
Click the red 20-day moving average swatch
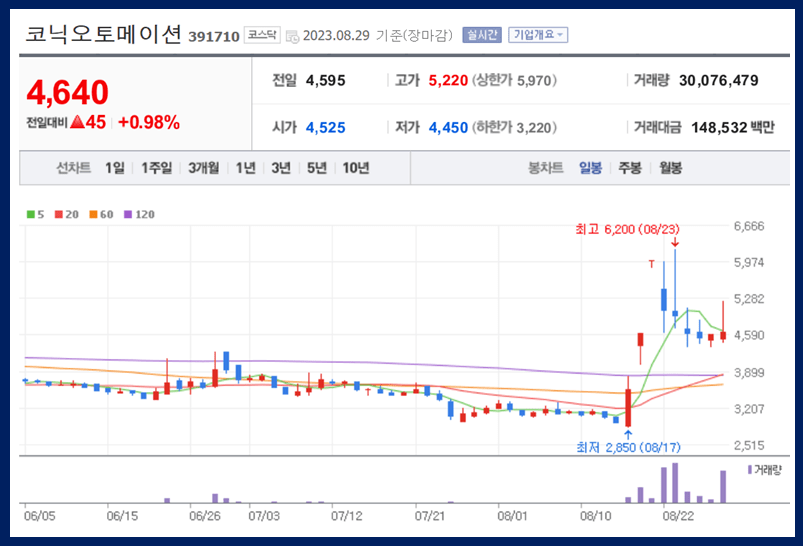(x=58, y=214)
